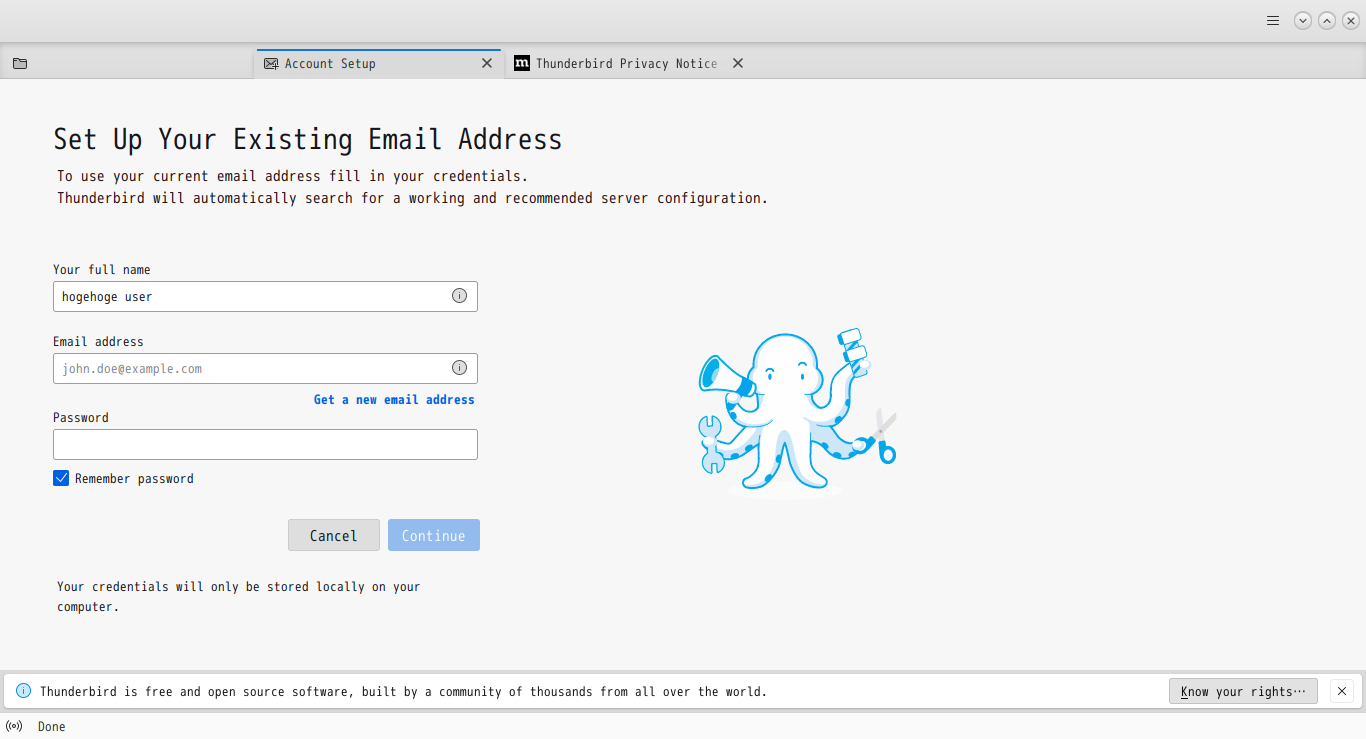The height and width of the screenshot is (739, 1366).
Task: Click the info icon beside email address
Action: click(459, 368)
